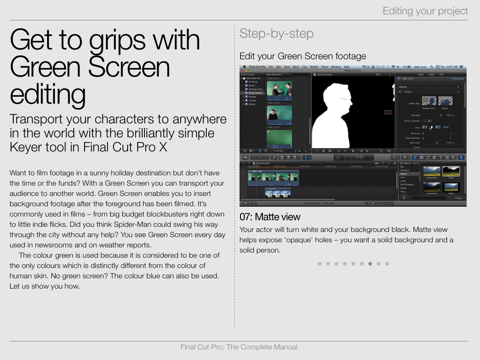Click the "Final Cut Pro: The Complete Manual" footer
Image resolution: width=480 pixels, height=360 pixels.
(239, 347)
